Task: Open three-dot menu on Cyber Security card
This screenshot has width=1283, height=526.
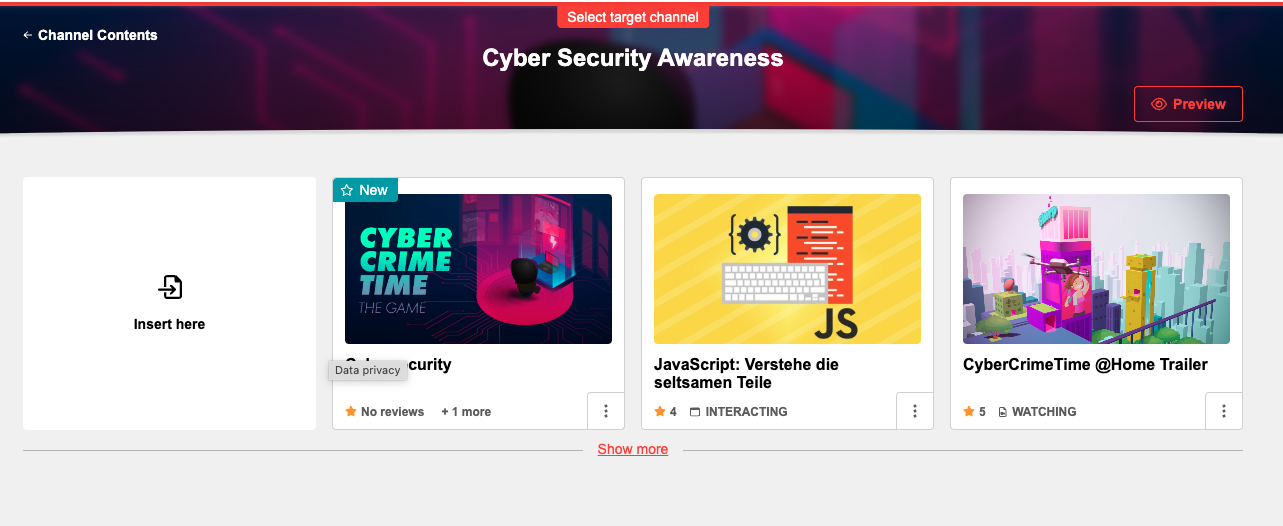Action: [605, 411]
